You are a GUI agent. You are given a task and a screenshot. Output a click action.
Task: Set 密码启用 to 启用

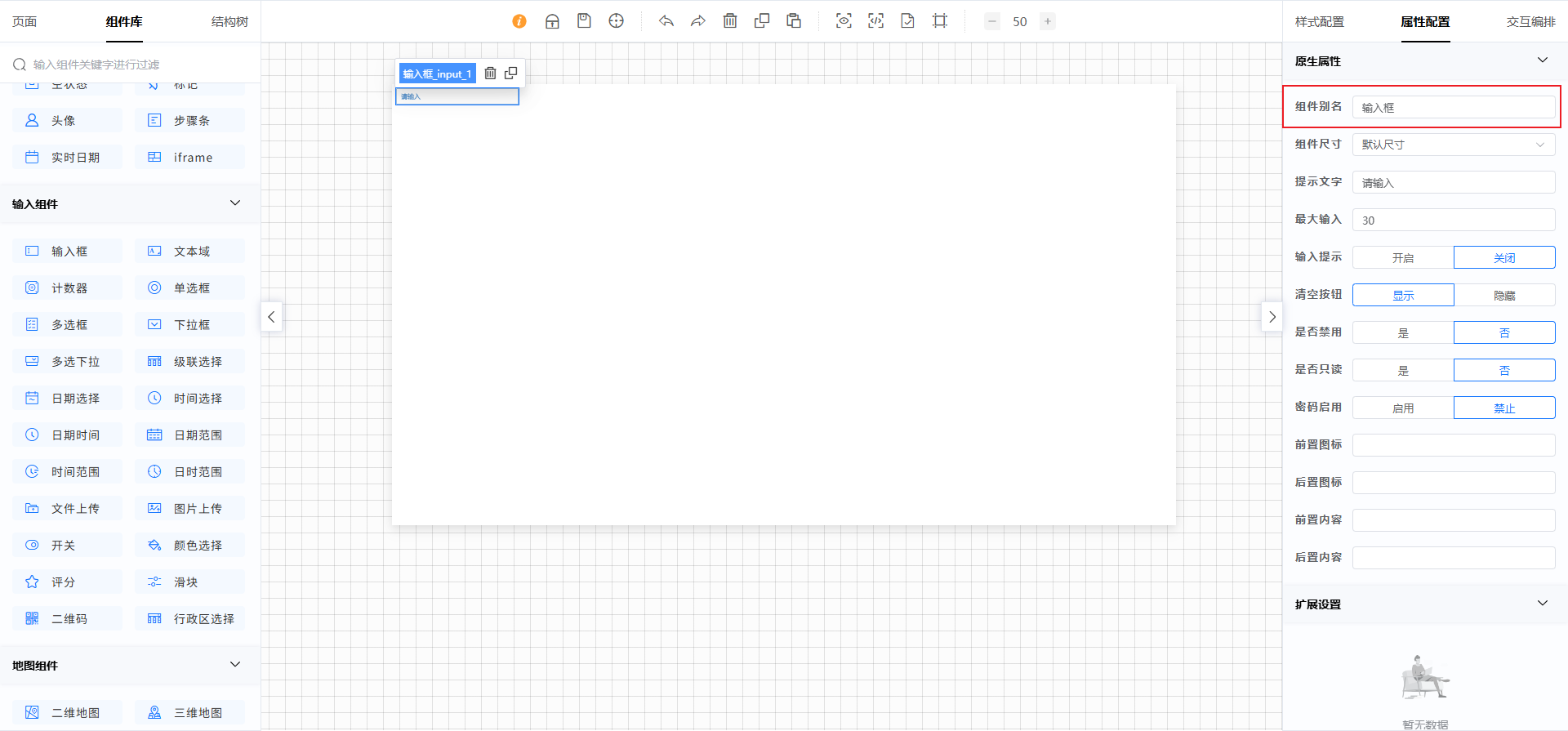1403,408
